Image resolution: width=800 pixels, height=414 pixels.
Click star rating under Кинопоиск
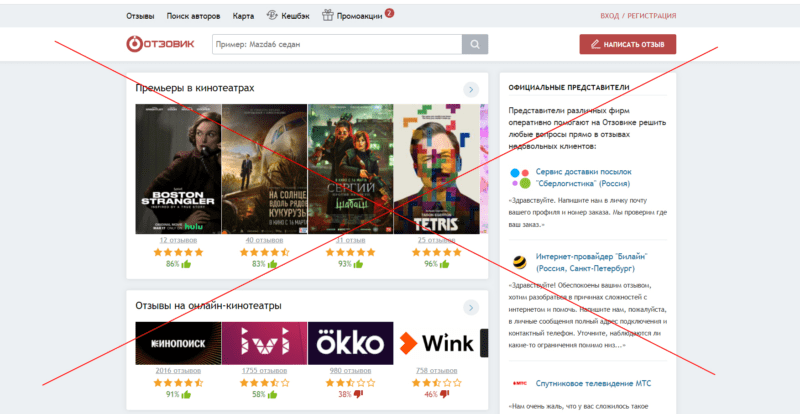point(178,382)
